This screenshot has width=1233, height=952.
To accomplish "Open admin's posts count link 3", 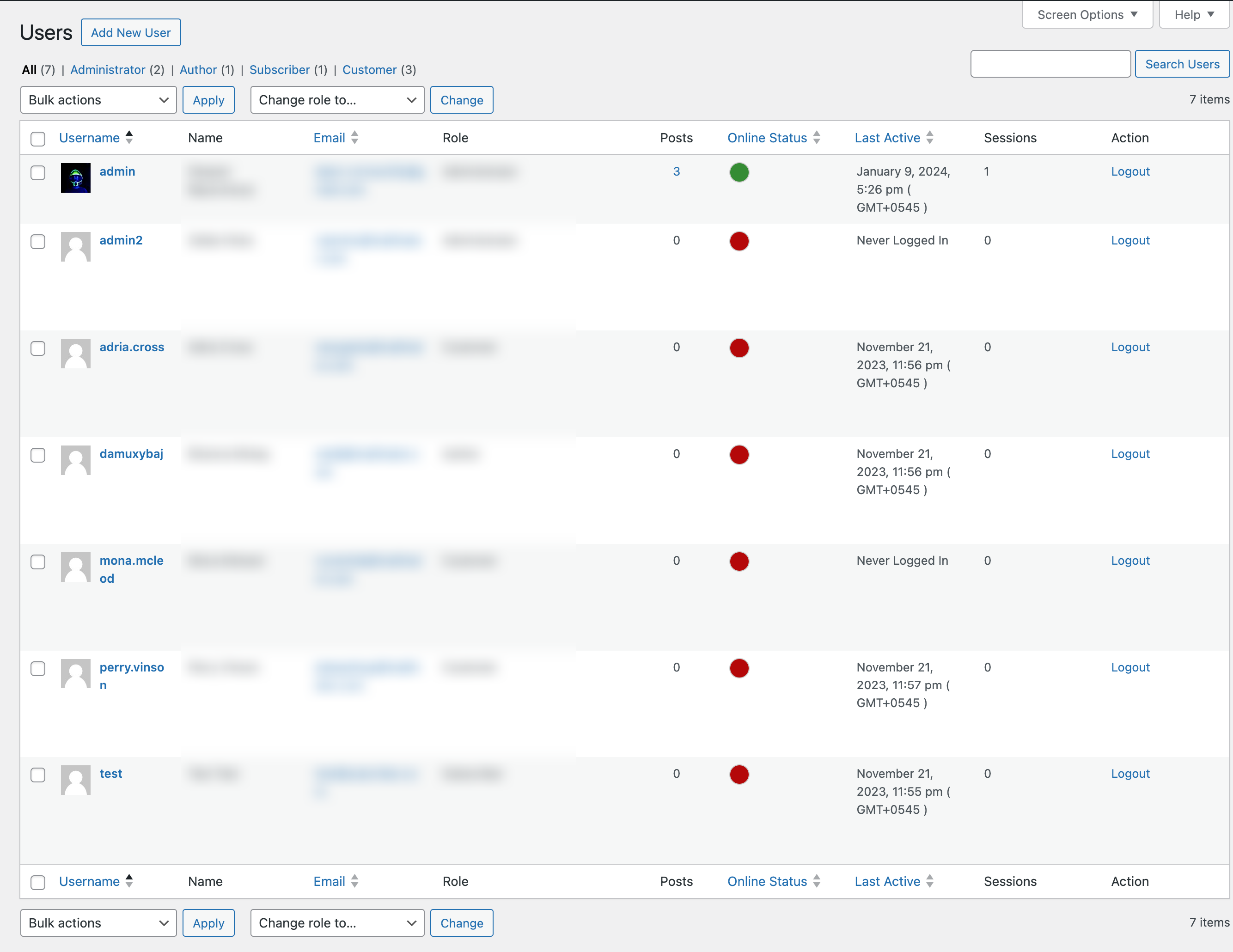I will [676, 171].
